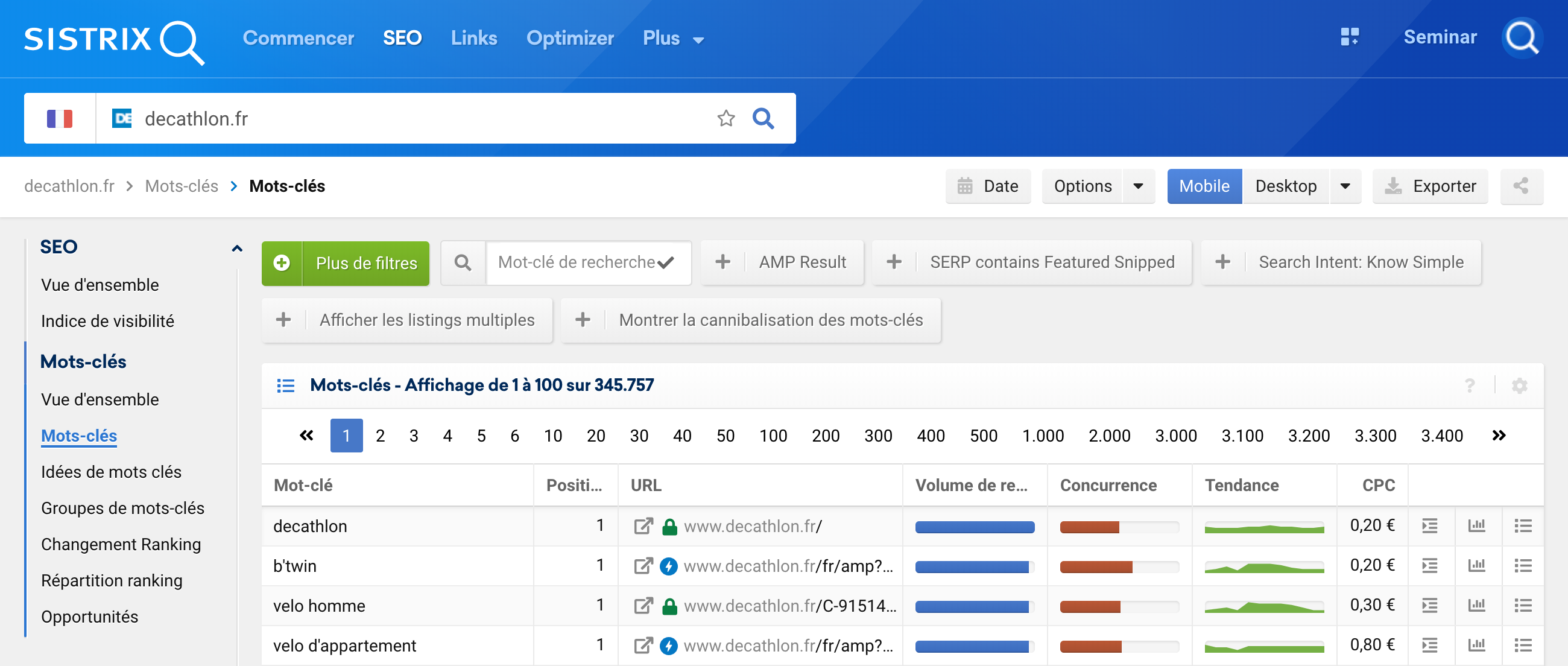Go to first page with double-left arrow
Screen dimensions: 1568x666
click(x=306, y=436)
